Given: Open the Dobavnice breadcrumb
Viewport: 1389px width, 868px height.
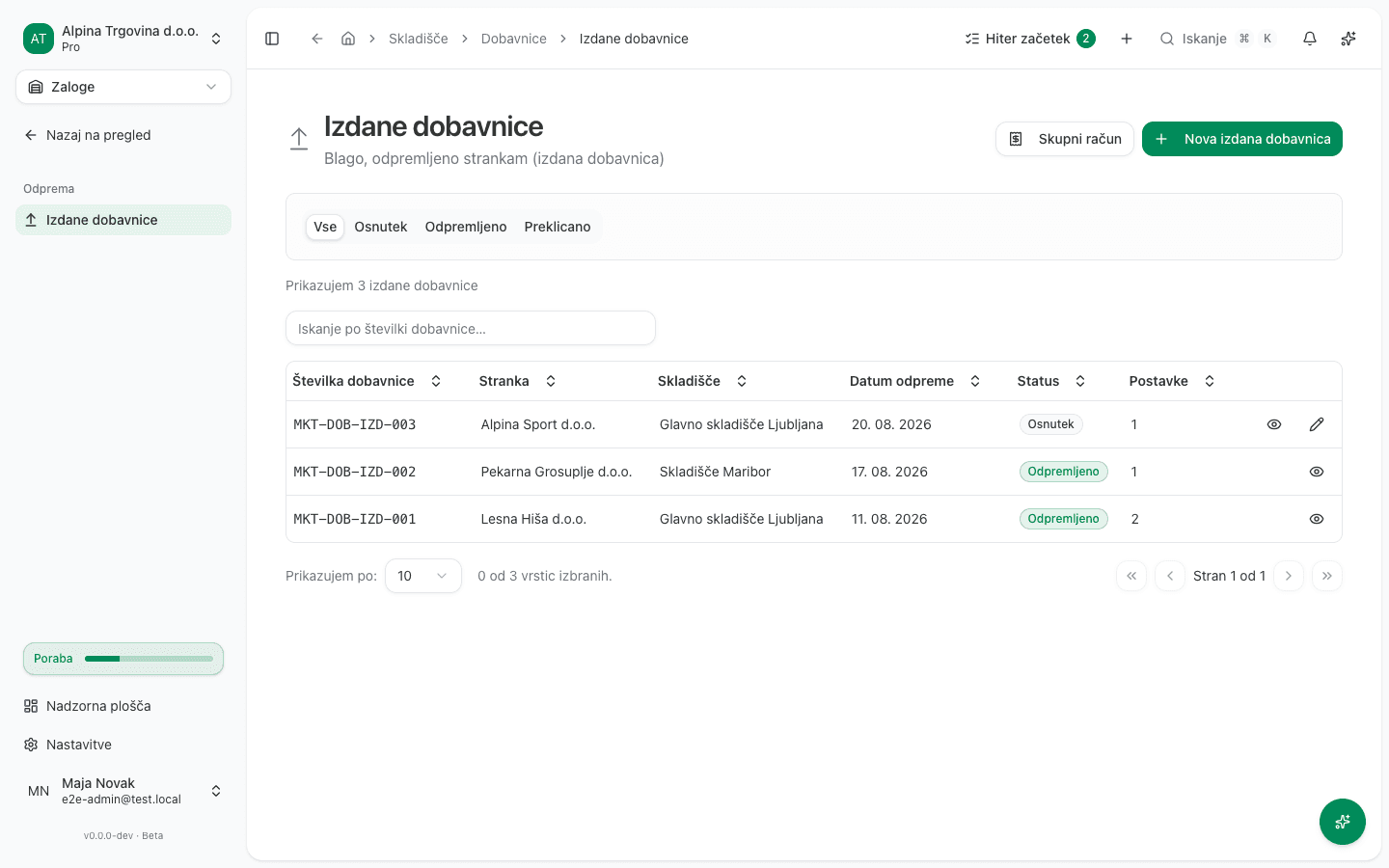Looking at the screenshot, I should point(514,39).
